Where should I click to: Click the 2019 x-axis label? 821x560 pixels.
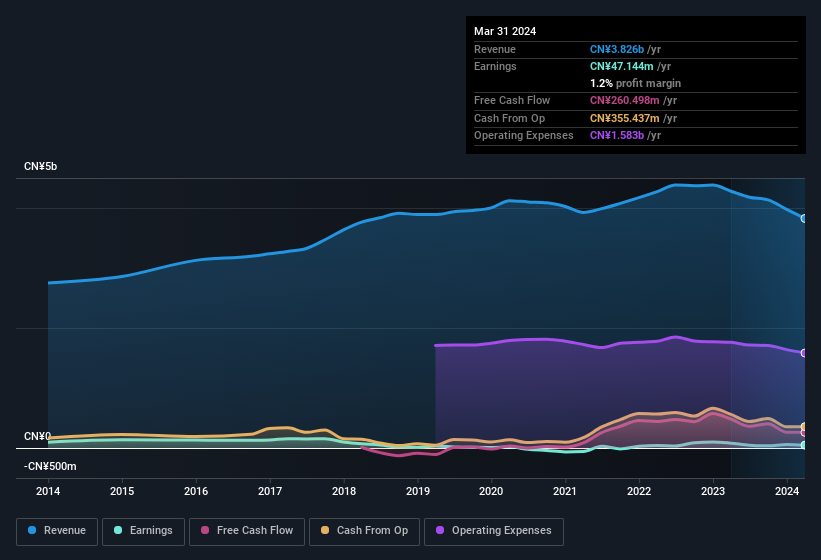click(x=417, y=491)
